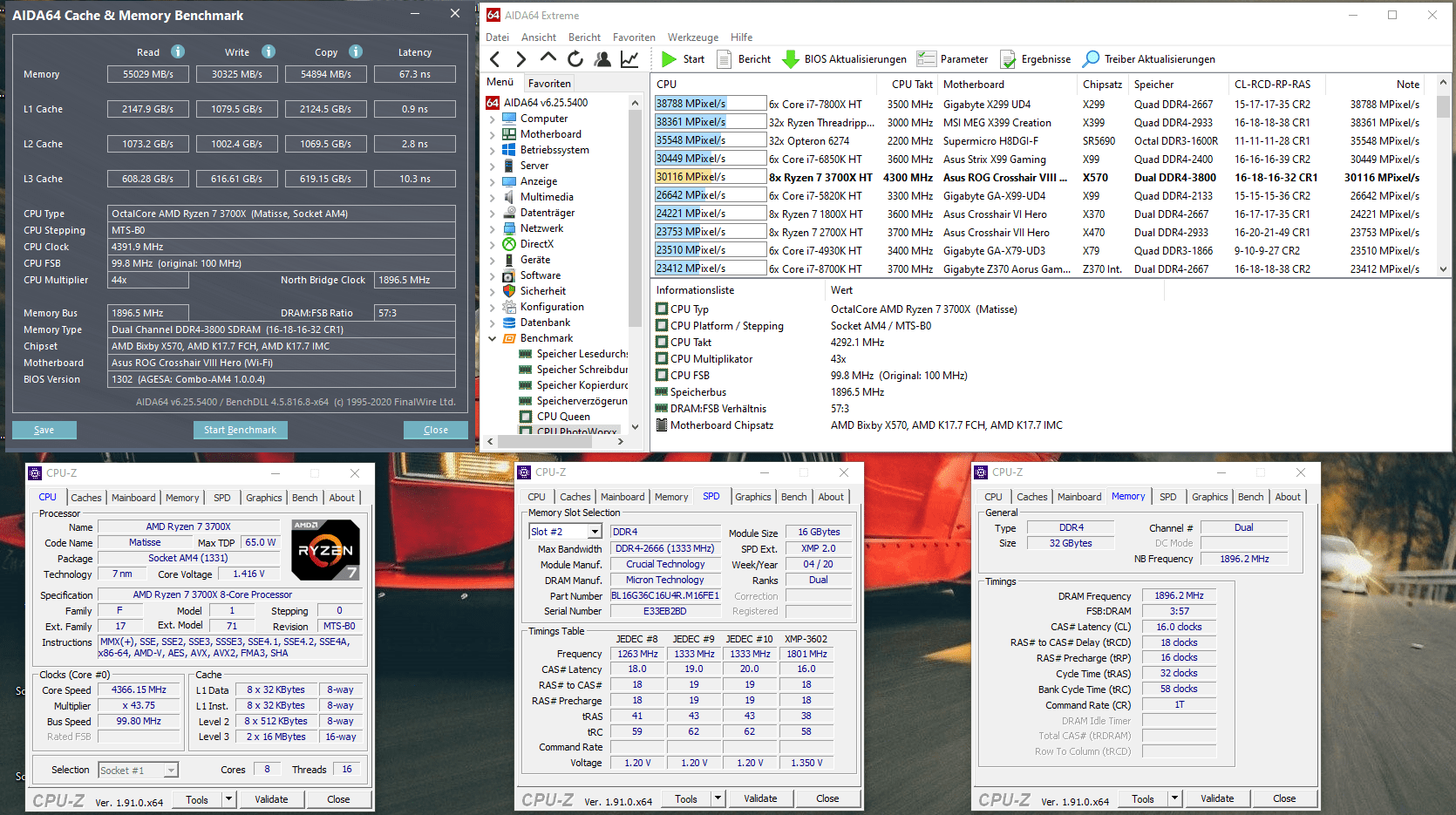
Task: Open Mainboard tab in CPU-Z Memory window
Action: 1079,497
